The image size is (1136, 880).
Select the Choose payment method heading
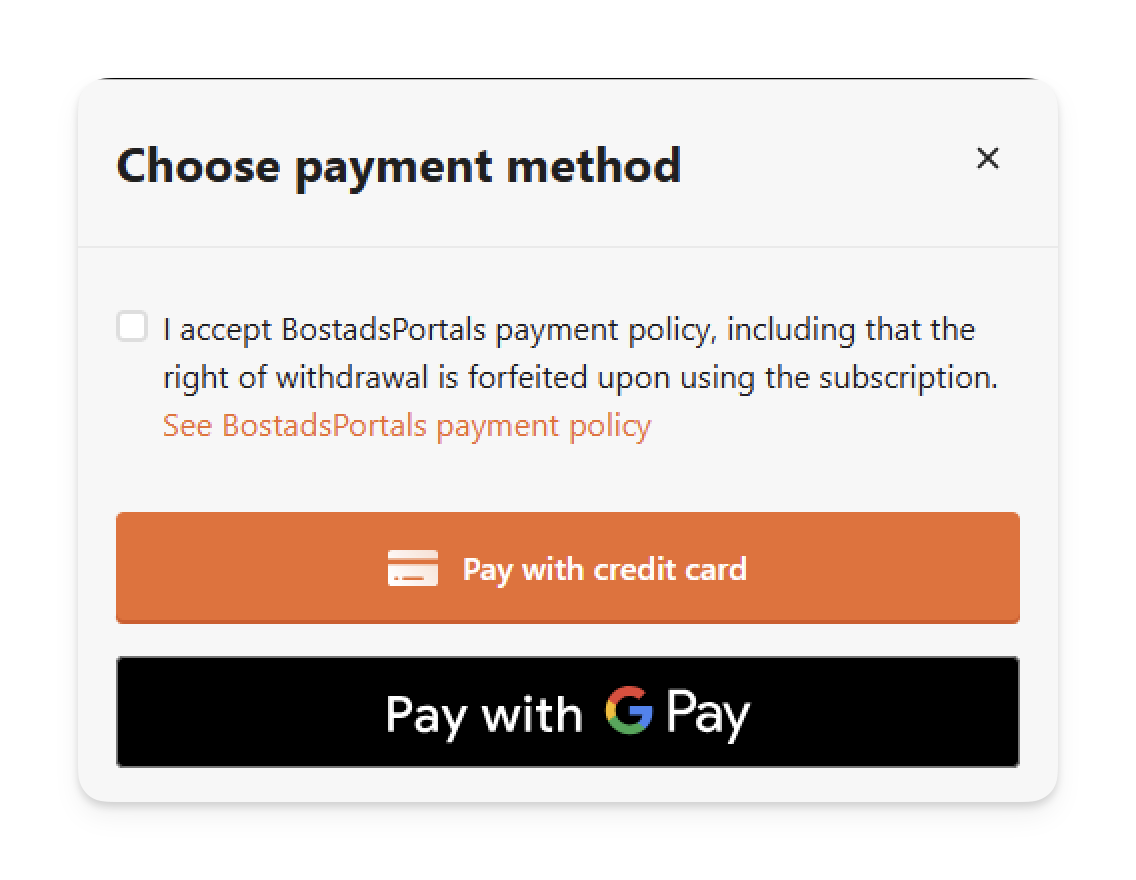point(399,167)
